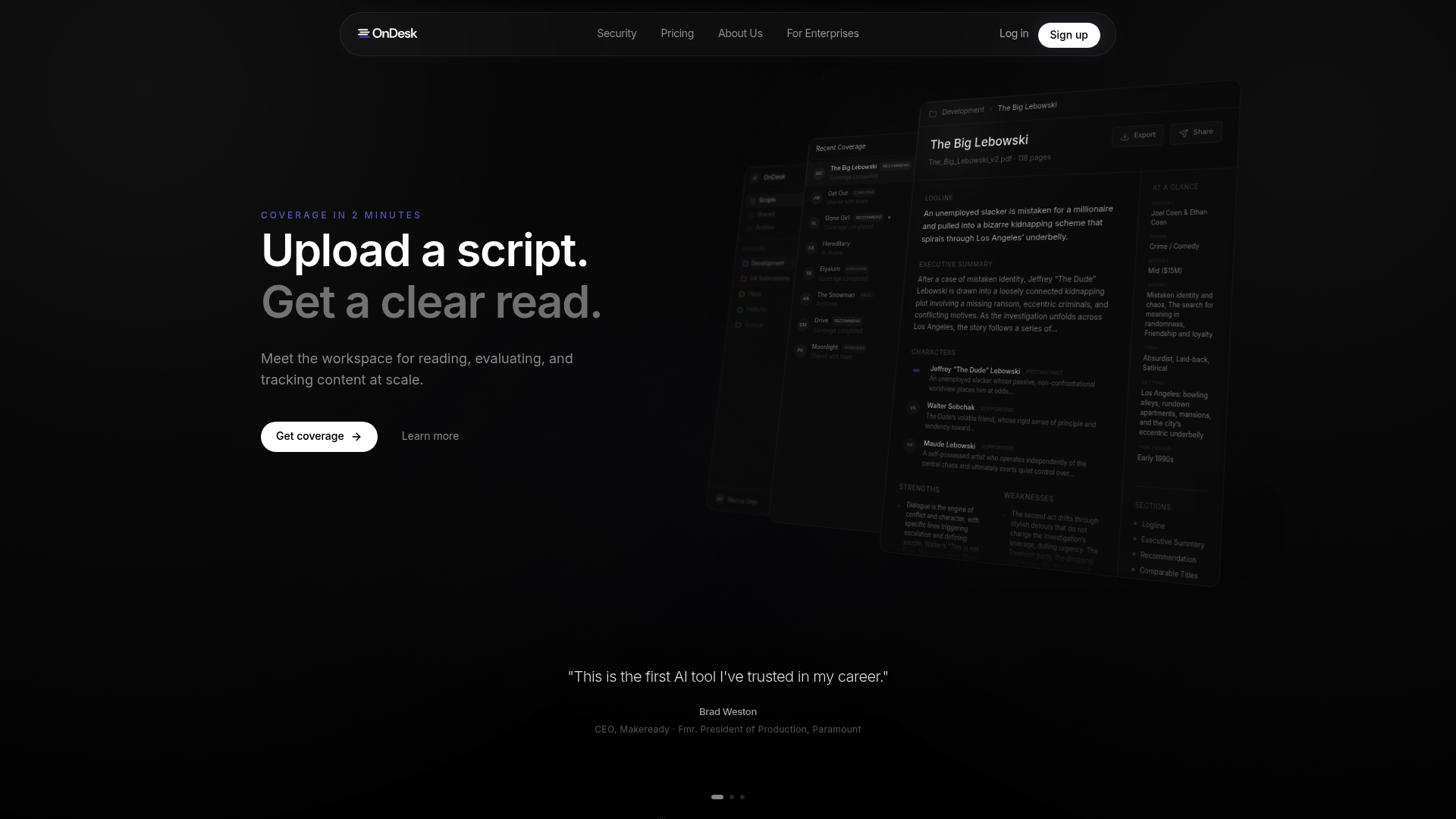Click "Development" breadcrumb in the preview
Viewport: 1456px width, 819px height.
[x=962, y=111]
